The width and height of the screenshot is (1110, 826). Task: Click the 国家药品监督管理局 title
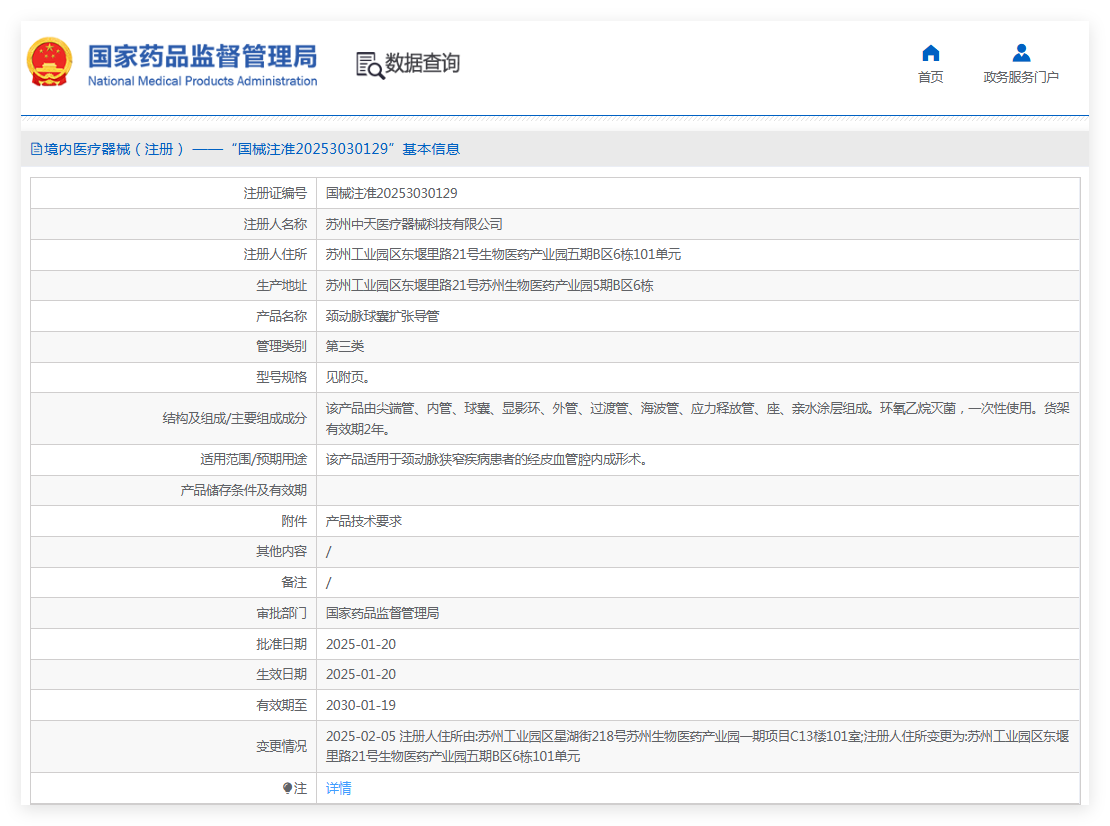coord(202,56)
